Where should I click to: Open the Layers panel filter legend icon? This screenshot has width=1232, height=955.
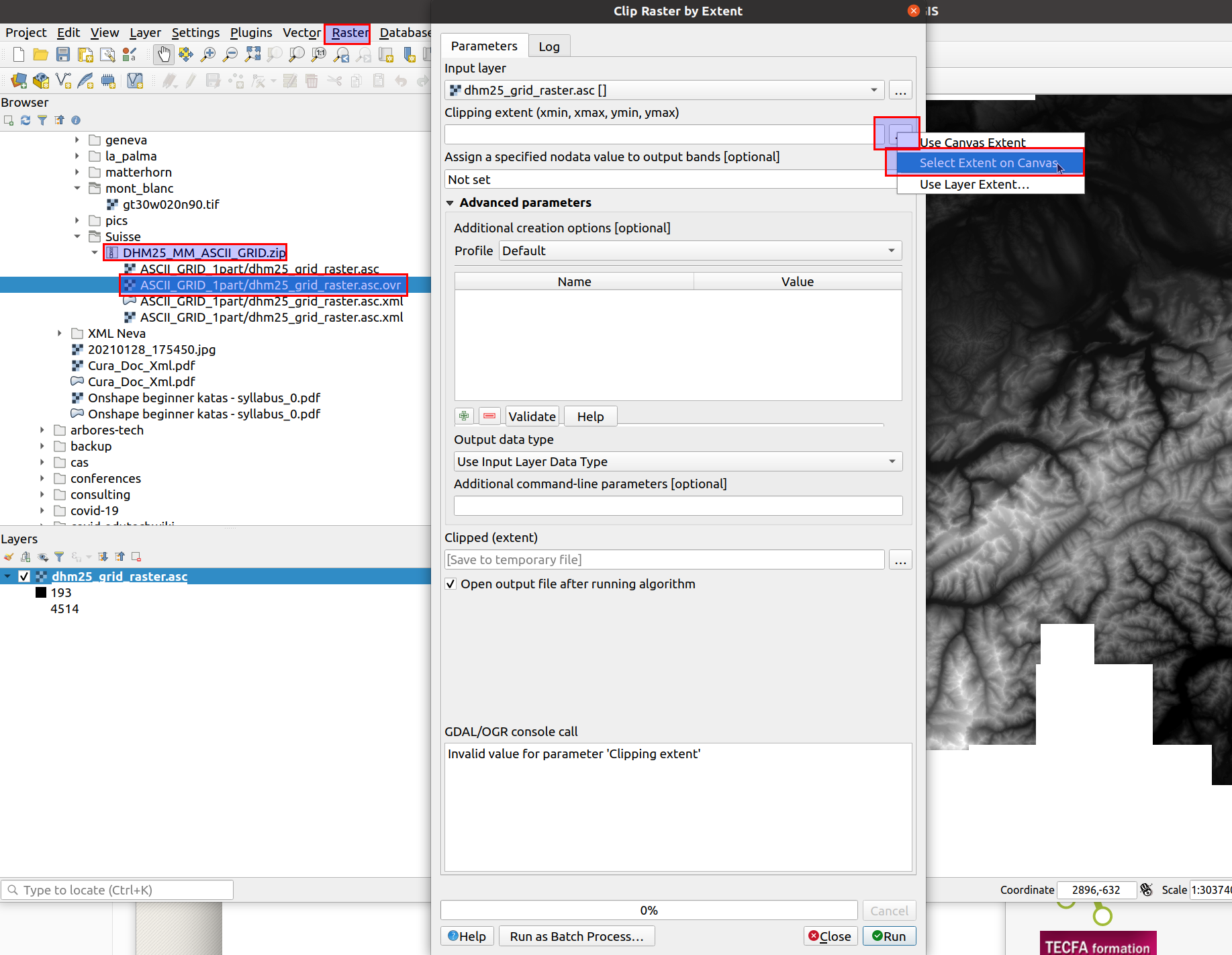tap(59, 557)
